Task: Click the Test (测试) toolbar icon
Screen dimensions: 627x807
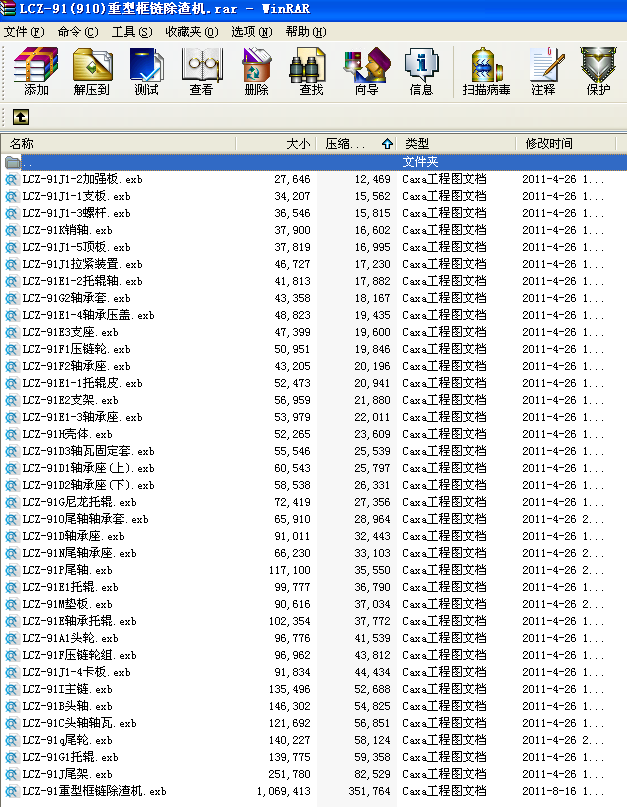Action: point(146,71)
